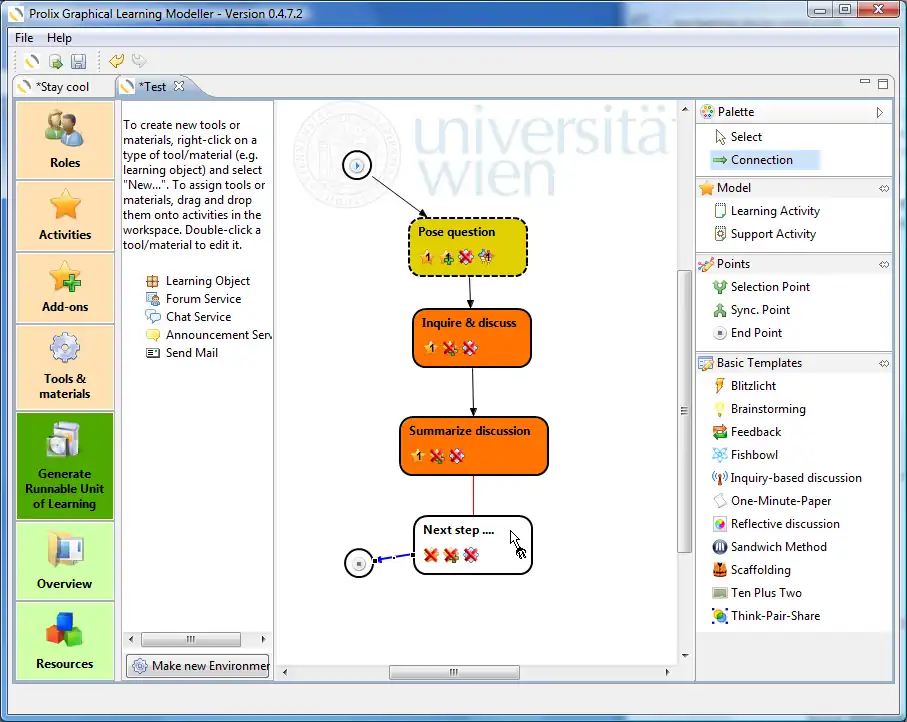Click the horizontal scrollbar in tools panel
907x722 pixels.
(190, 639)
